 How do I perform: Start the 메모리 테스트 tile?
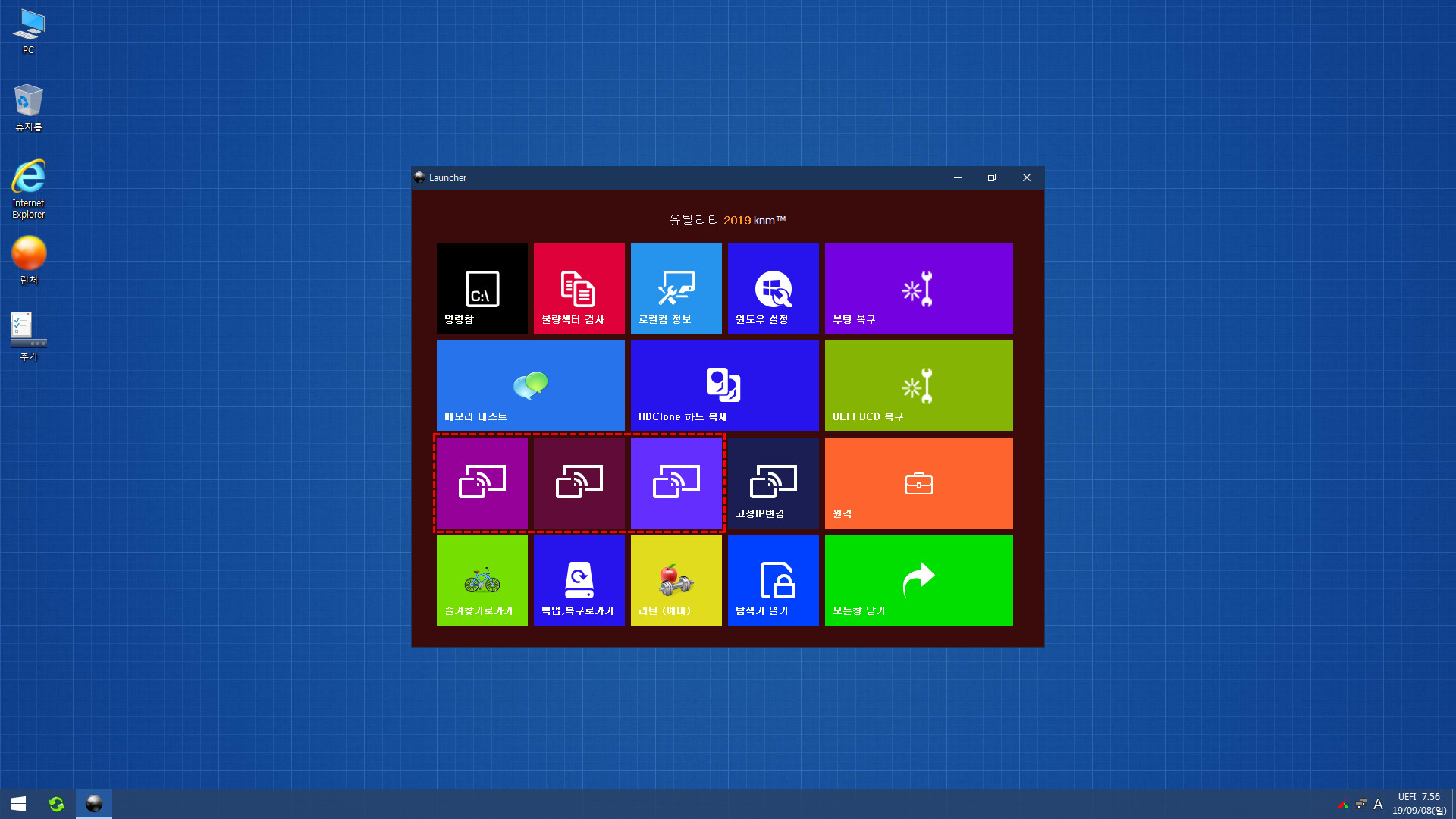(x=530, y=386)
